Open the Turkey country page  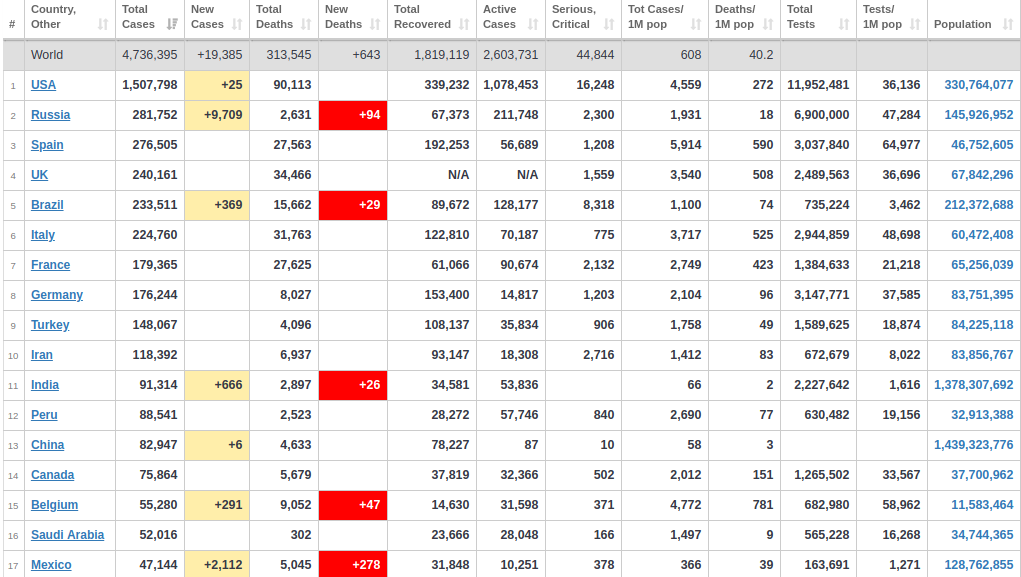point(50,324)
